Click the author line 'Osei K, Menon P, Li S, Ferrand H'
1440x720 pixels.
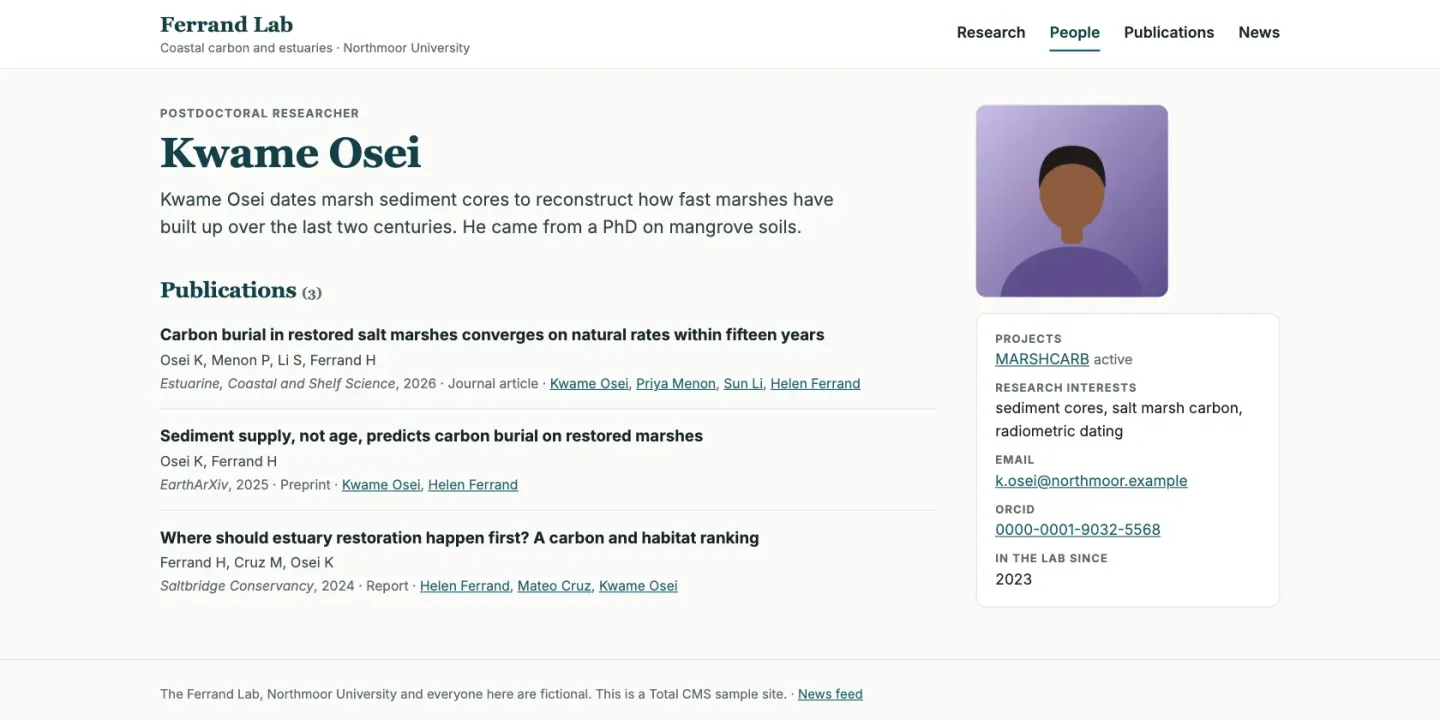[x=268, y=360]
